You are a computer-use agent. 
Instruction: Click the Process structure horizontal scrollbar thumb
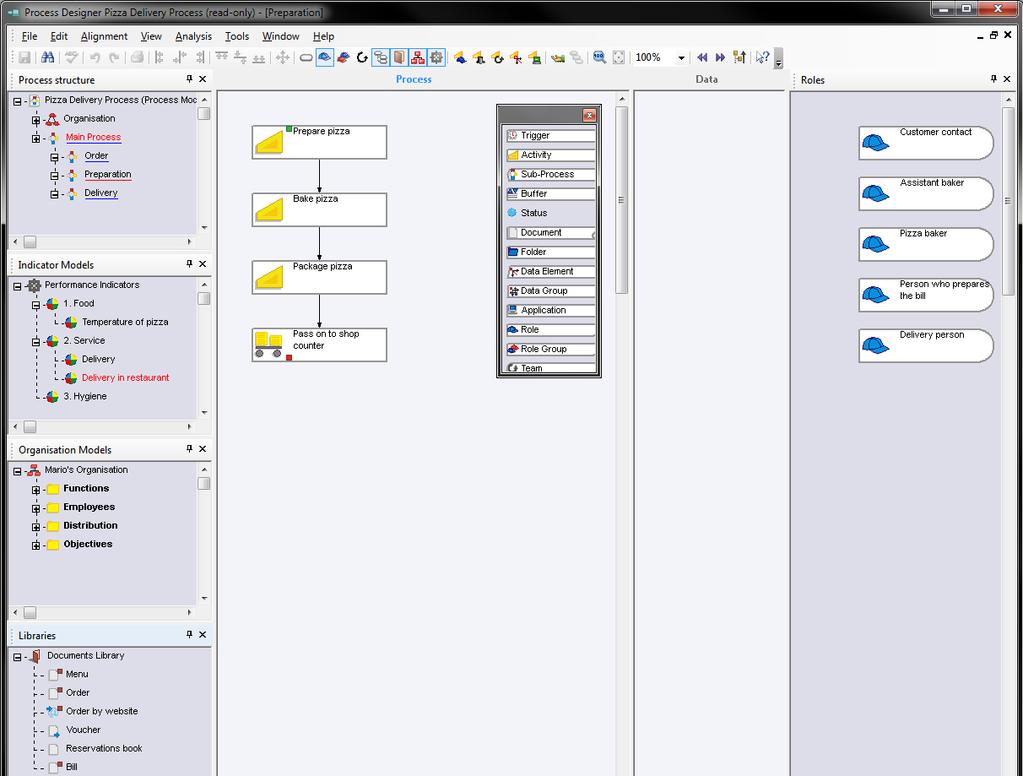click(30, 241)
